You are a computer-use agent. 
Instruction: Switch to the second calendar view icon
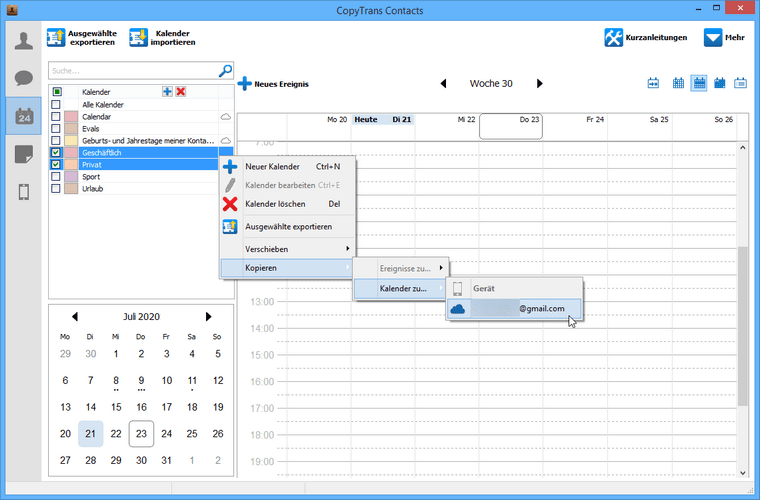[x=678, y=83]
